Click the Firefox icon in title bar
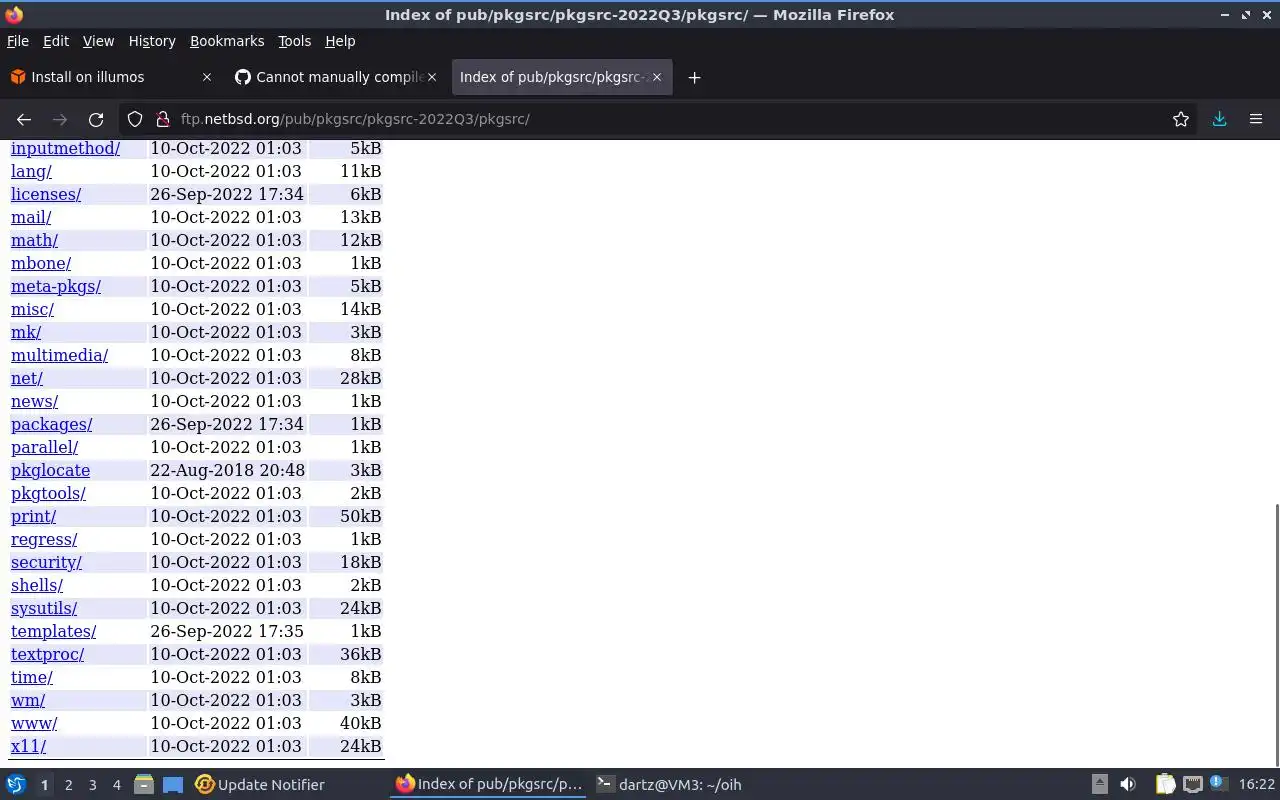1280x800 pixels. [14, 14]
